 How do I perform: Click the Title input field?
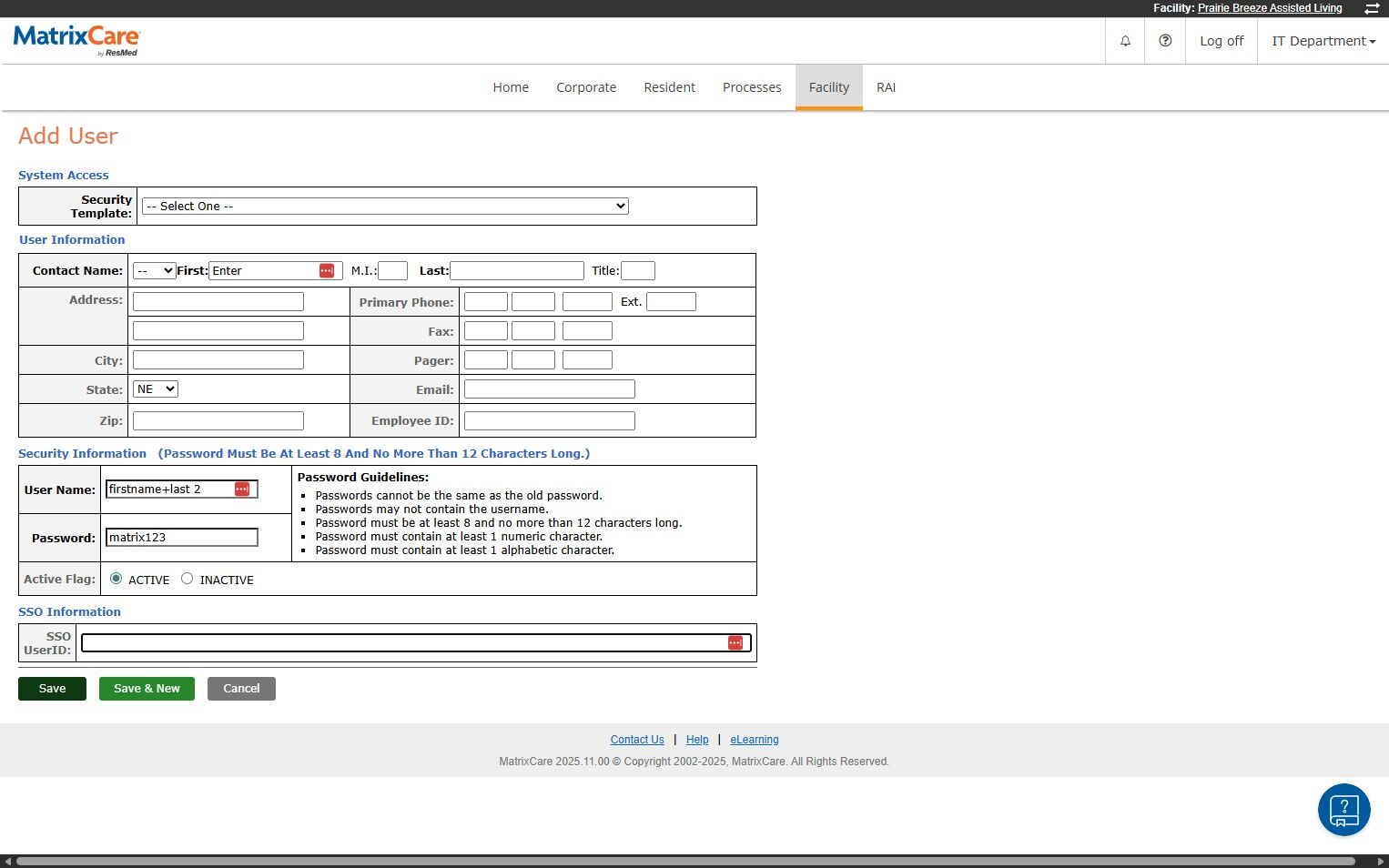638,271
